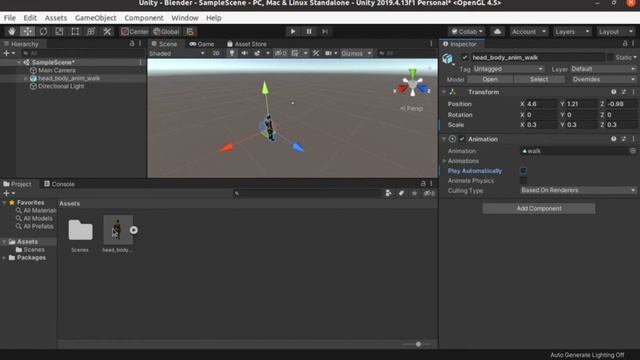Lock the Hierarchy panel

[x=132, y=43]
